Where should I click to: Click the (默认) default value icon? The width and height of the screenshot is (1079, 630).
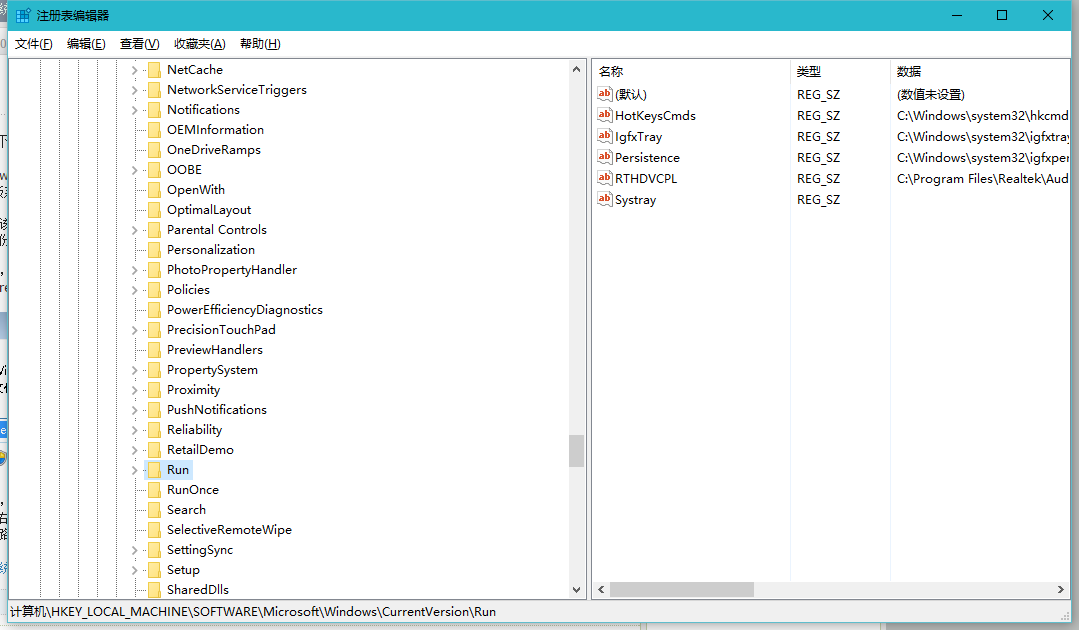(x=604, y=94)
